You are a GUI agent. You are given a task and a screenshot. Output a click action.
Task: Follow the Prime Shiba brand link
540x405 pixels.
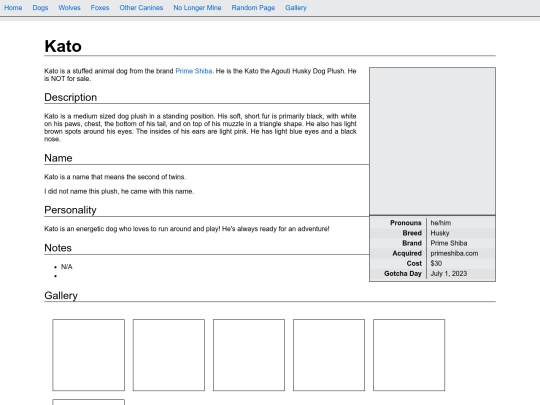(194, 71)
